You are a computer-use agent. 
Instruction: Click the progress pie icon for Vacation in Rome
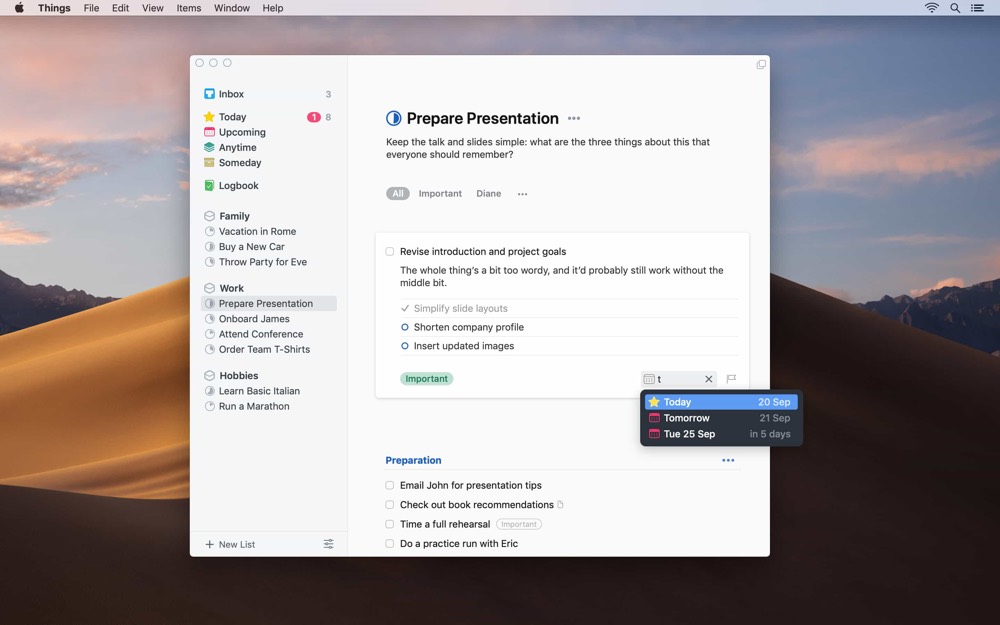point(209,232)
